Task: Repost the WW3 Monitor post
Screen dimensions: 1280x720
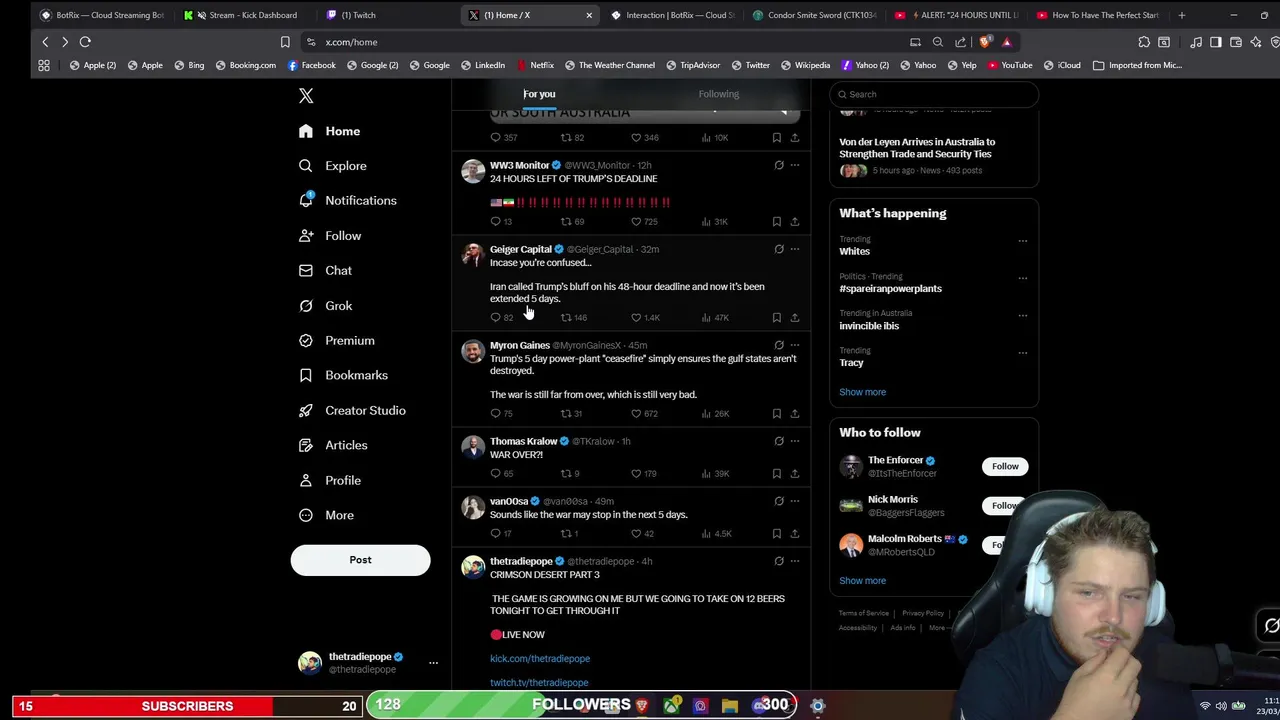Action: click(571, 221)
